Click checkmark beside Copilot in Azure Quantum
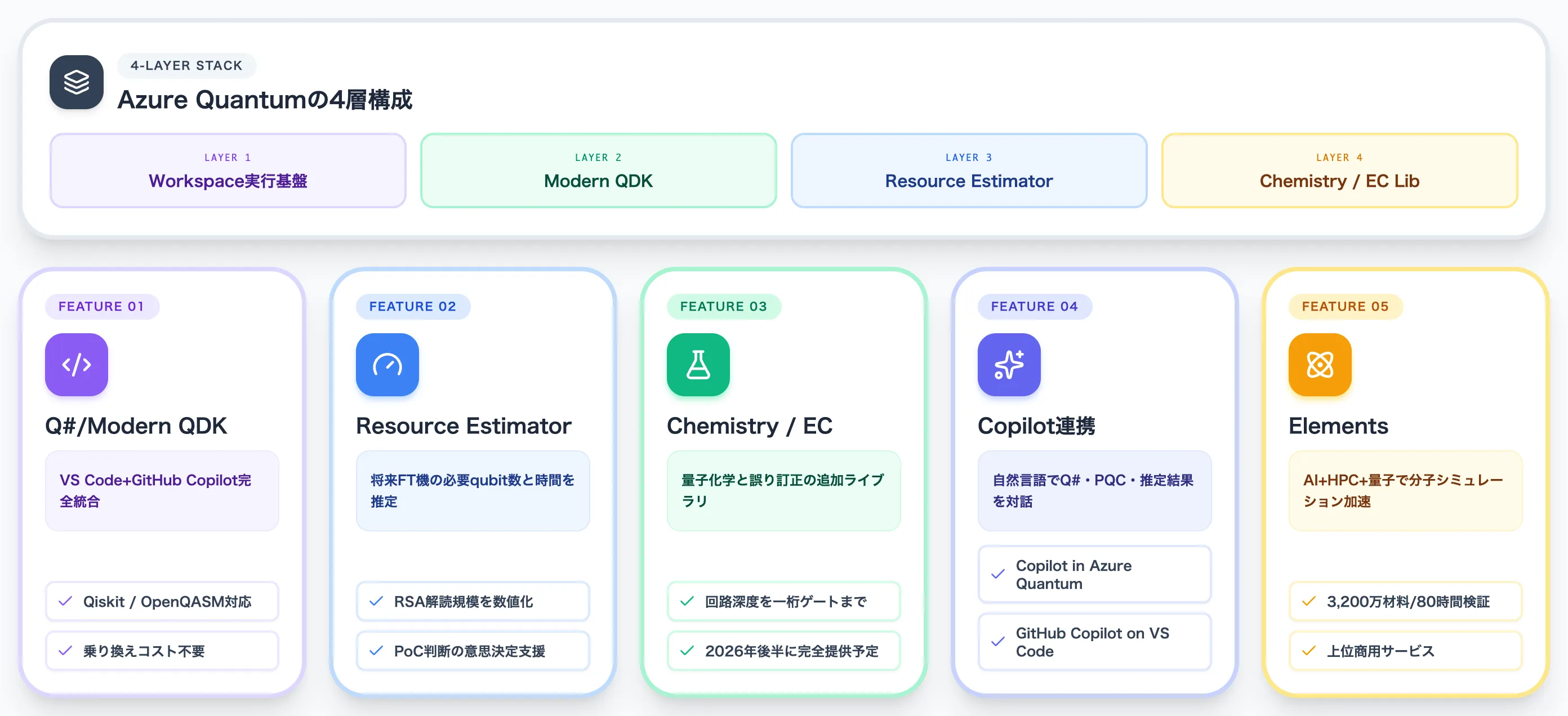1568x716 pixels. click(998, 574)
